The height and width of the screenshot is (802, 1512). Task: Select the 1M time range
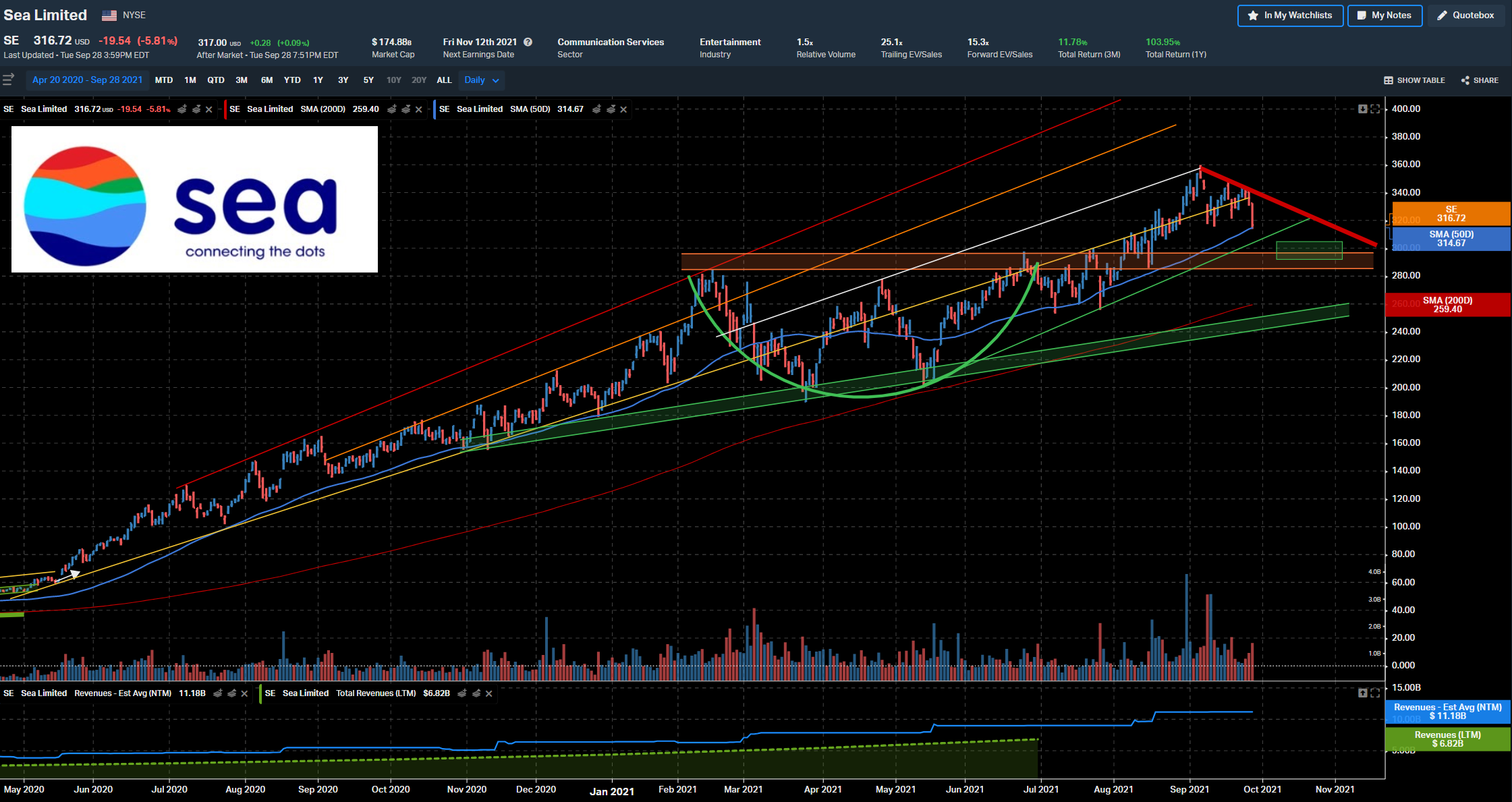pyautogui.click(x=190, y=80)
